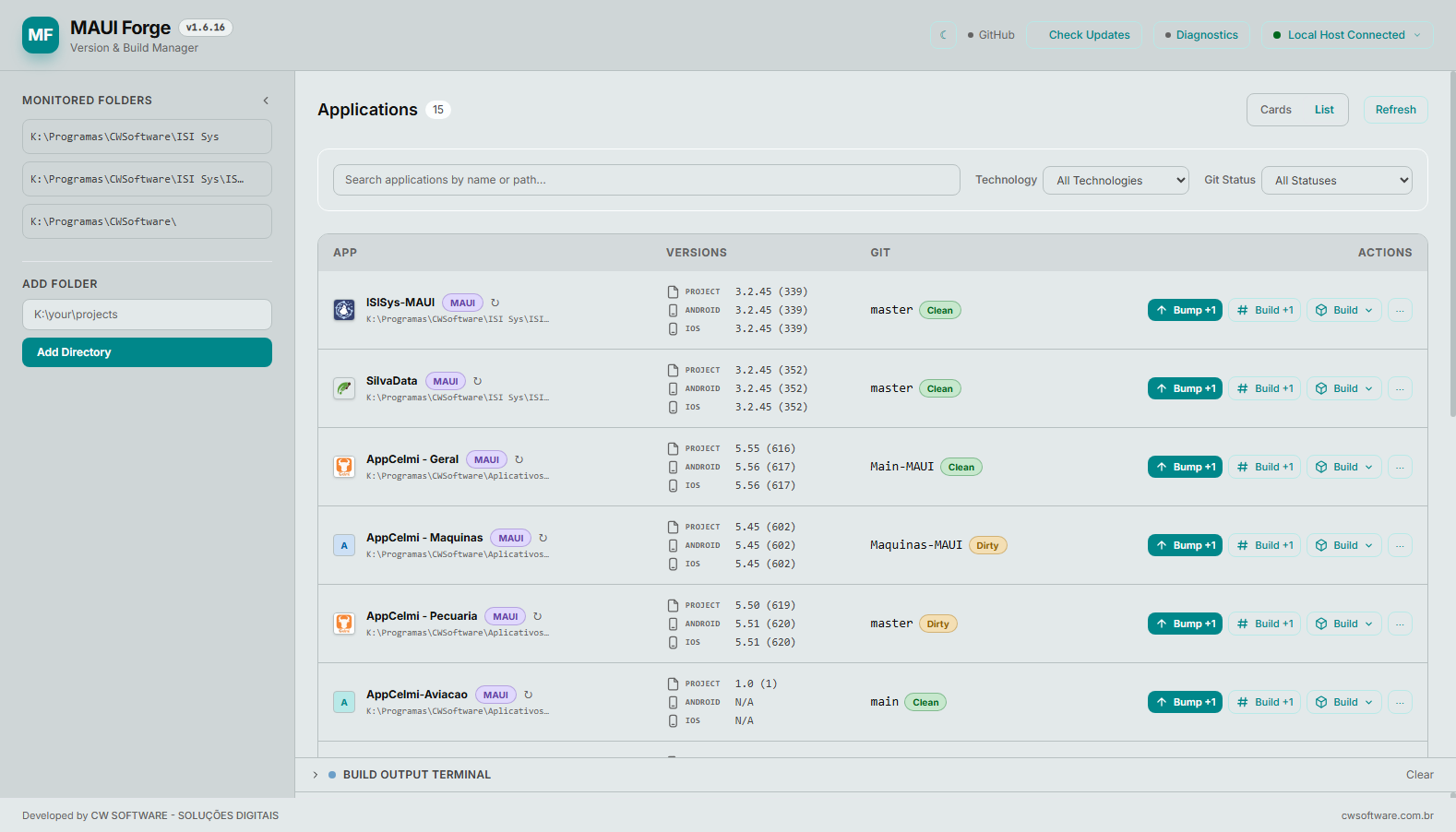The width and height of the screenshot is (1456, 832).
Task: Switch to Cards view
Action: click(x=1276, y=110)
